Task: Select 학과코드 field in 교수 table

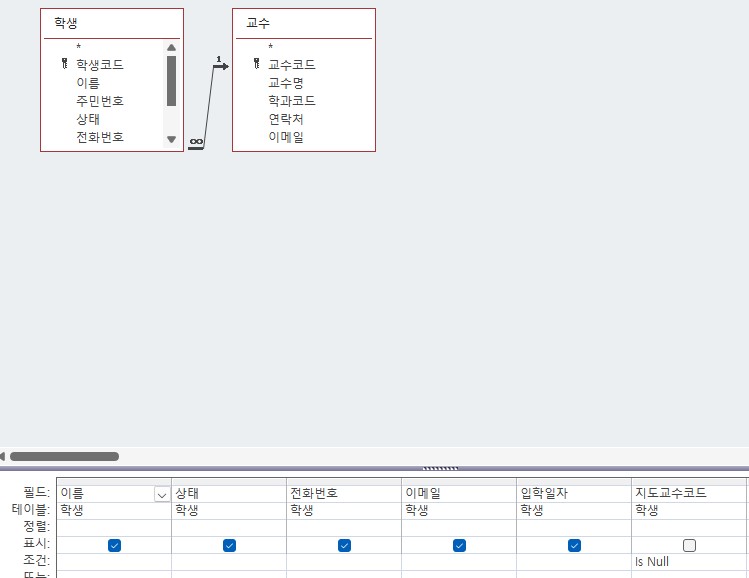Action: tap(292, 101)
